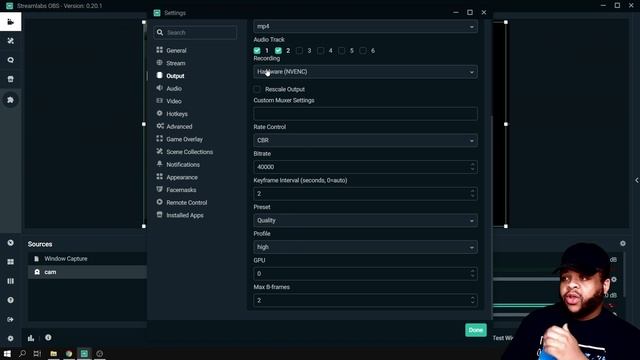Click the Custom Muxer Settings field
Viewport: 640px width, 360px height.
[365, 114]
